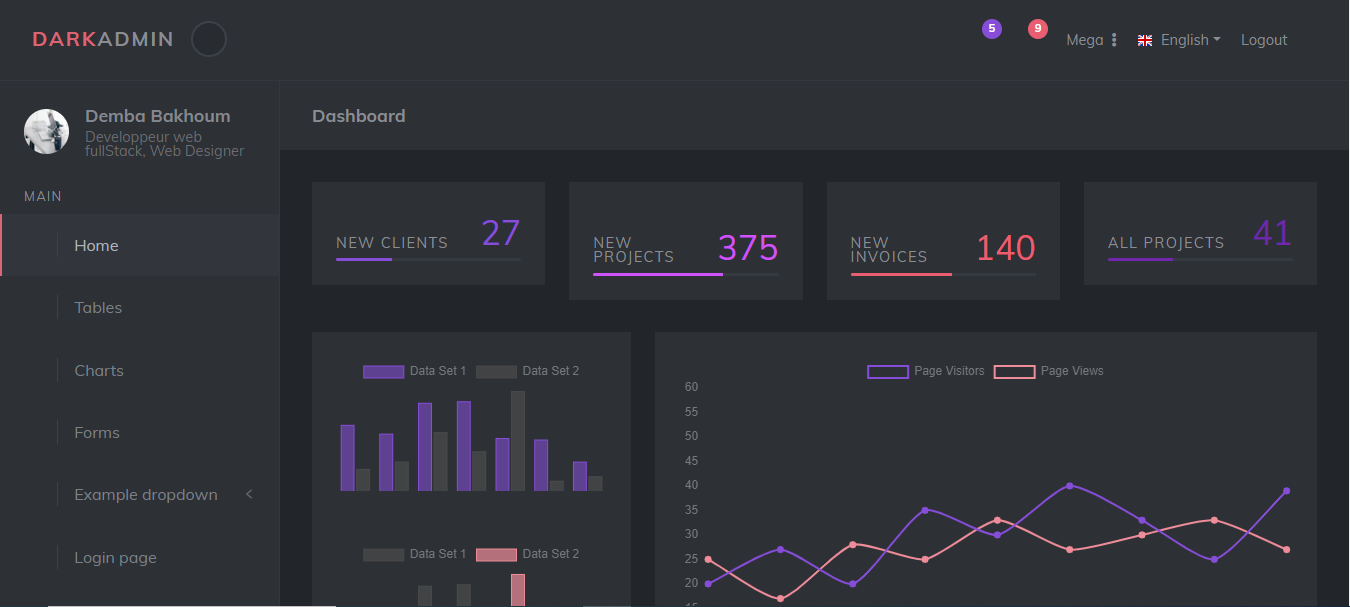This screenshot has width=1350, height=607.
Task: Toggle Page Views legend in line chart
Action: tap(1049, 371)
